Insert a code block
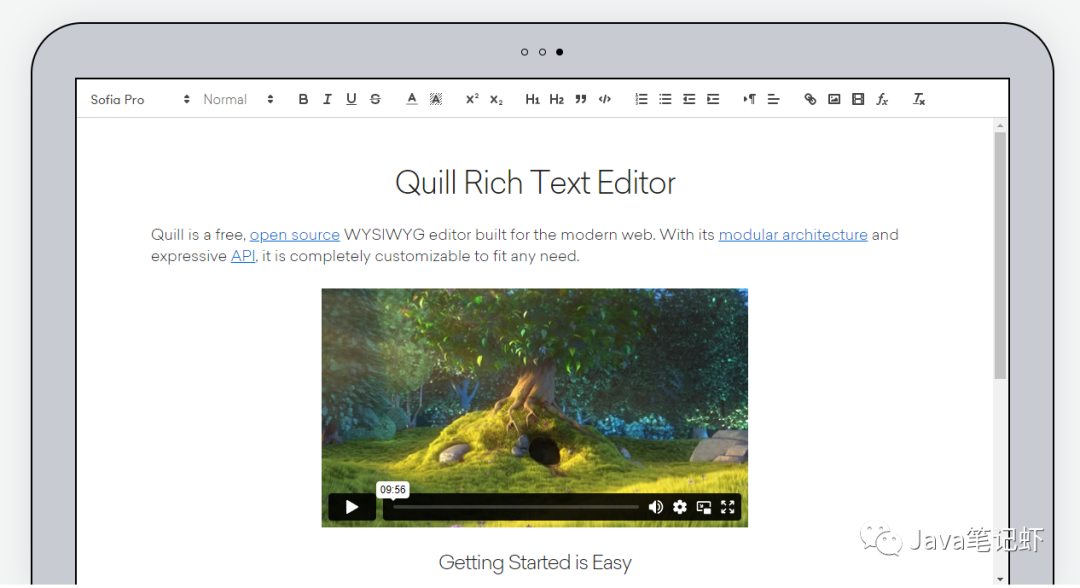The image size is (1080, 588). tap(605, 99)
